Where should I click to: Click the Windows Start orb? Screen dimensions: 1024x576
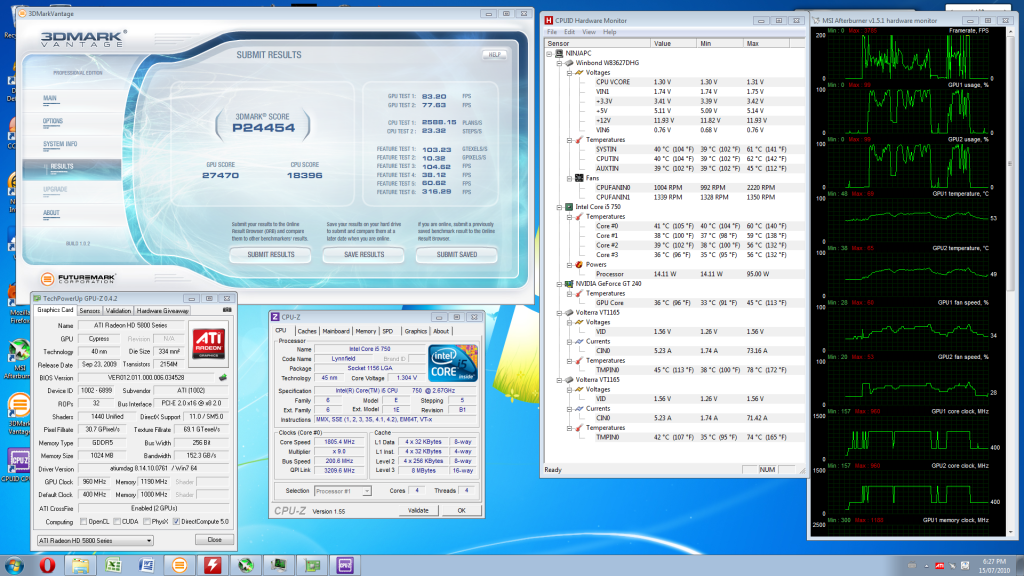[x=14, y=565]
